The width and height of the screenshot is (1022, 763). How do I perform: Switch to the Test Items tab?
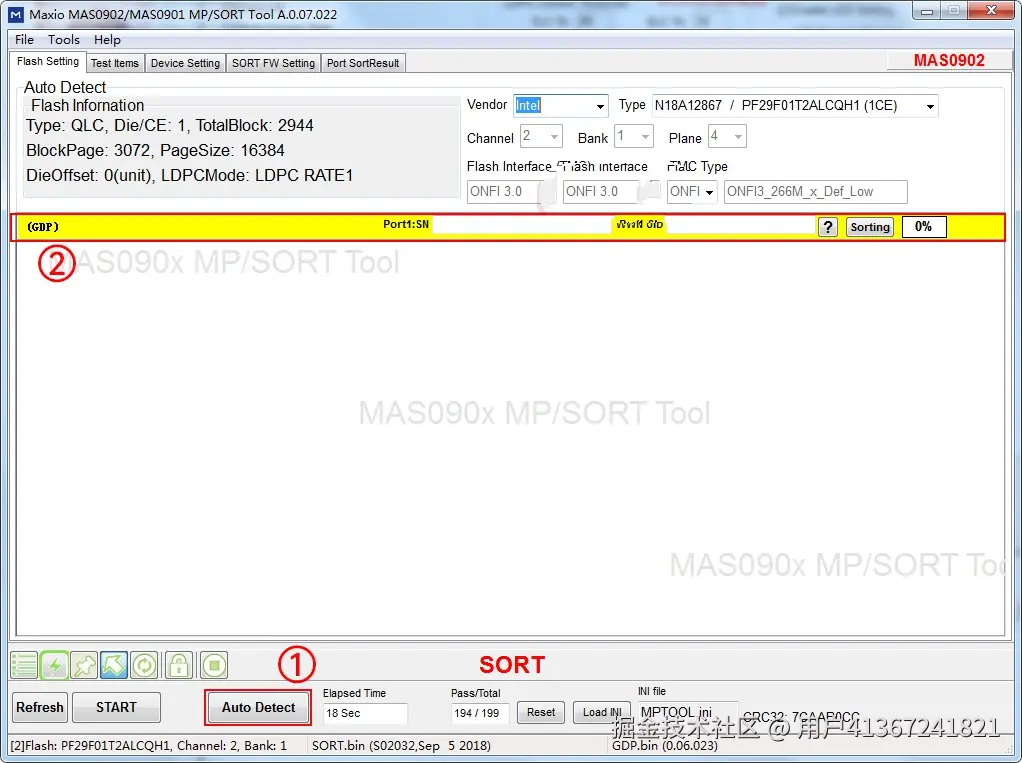(x=115, y=63)
